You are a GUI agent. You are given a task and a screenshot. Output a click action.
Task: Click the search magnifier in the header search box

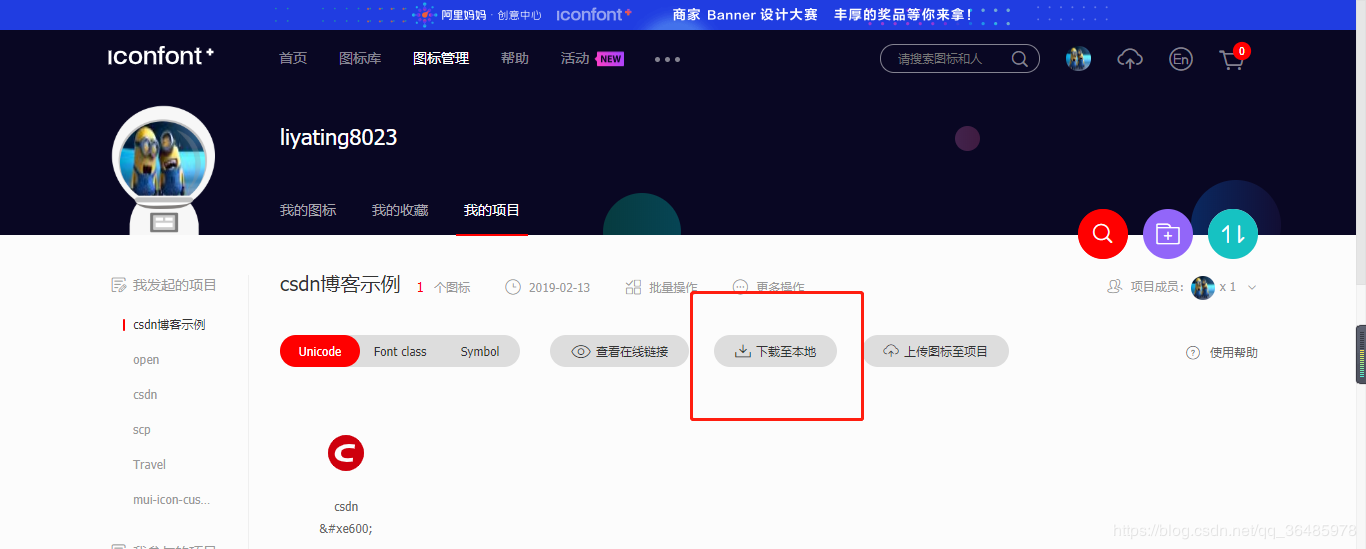pos(1020,59)
